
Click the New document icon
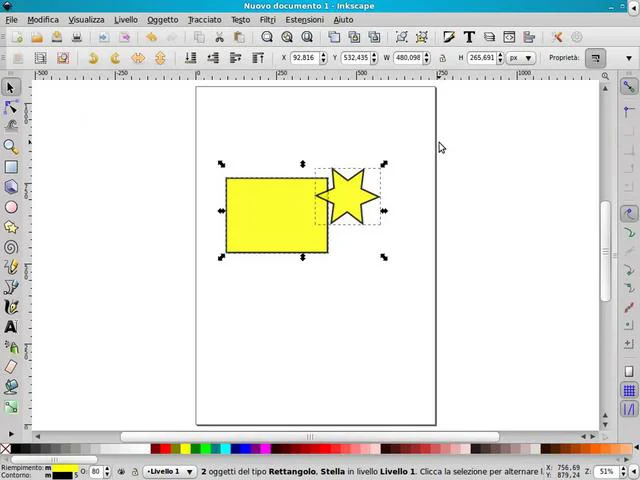tap(18, 37)
